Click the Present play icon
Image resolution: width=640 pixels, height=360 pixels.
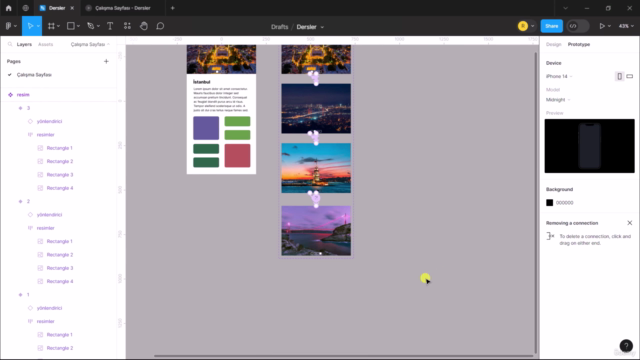click(x=602, y=26)
